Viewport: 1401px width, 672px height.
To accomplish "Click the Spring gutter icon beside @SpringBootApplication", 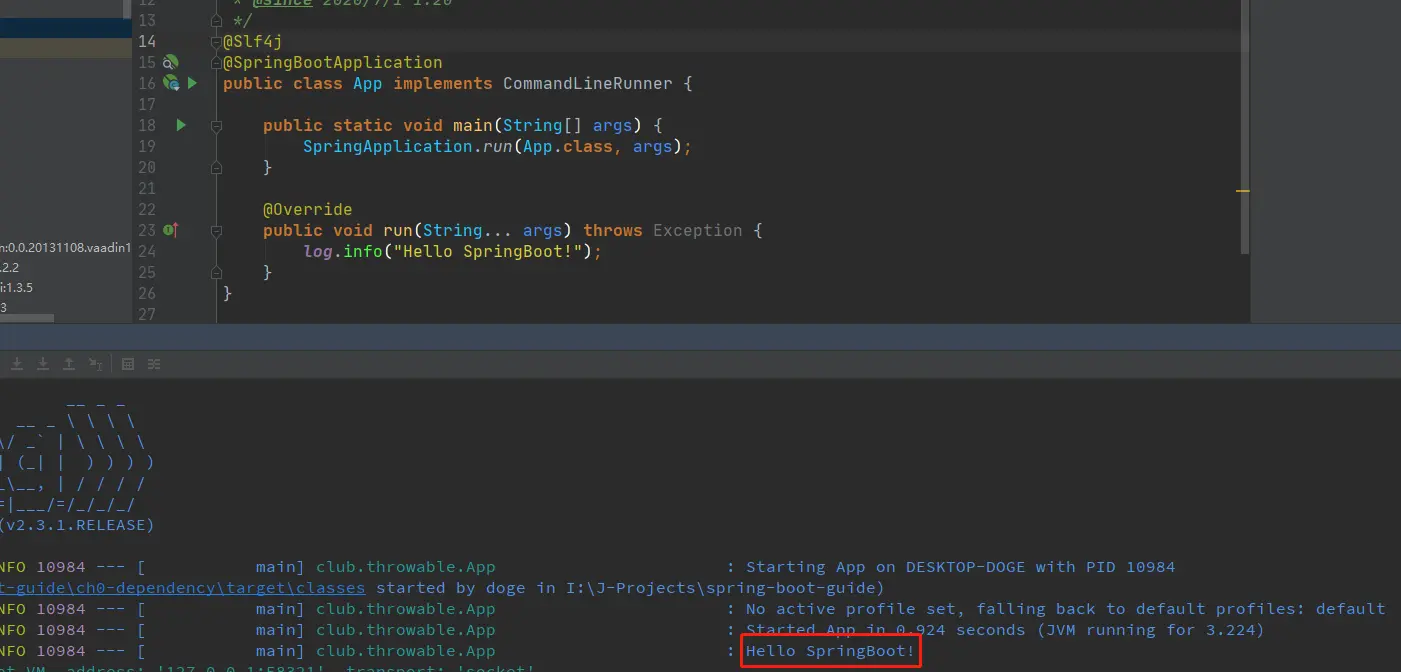I will (x=171, y=62).
